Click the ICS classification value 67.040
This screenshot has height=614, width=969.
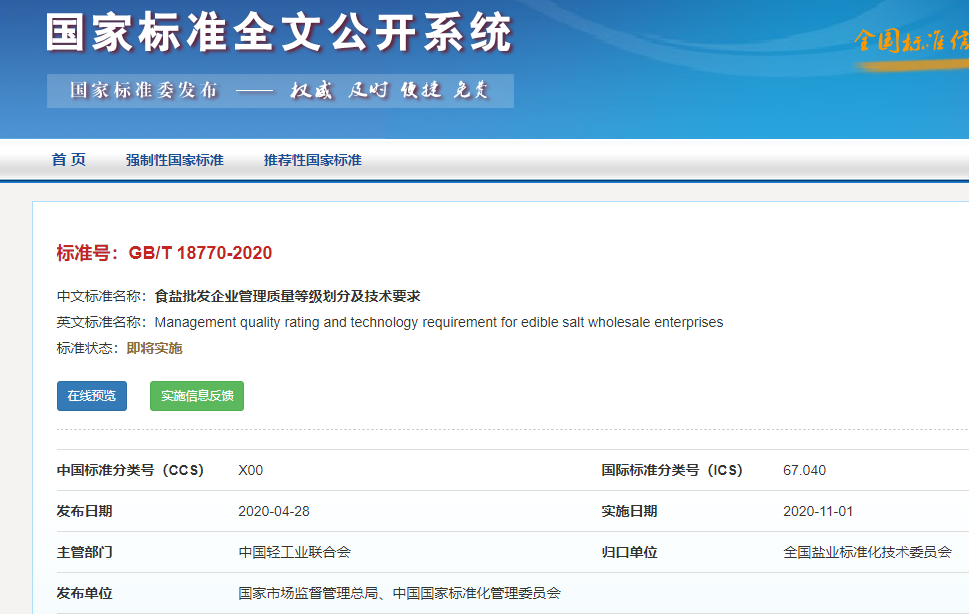click(804, 470)
